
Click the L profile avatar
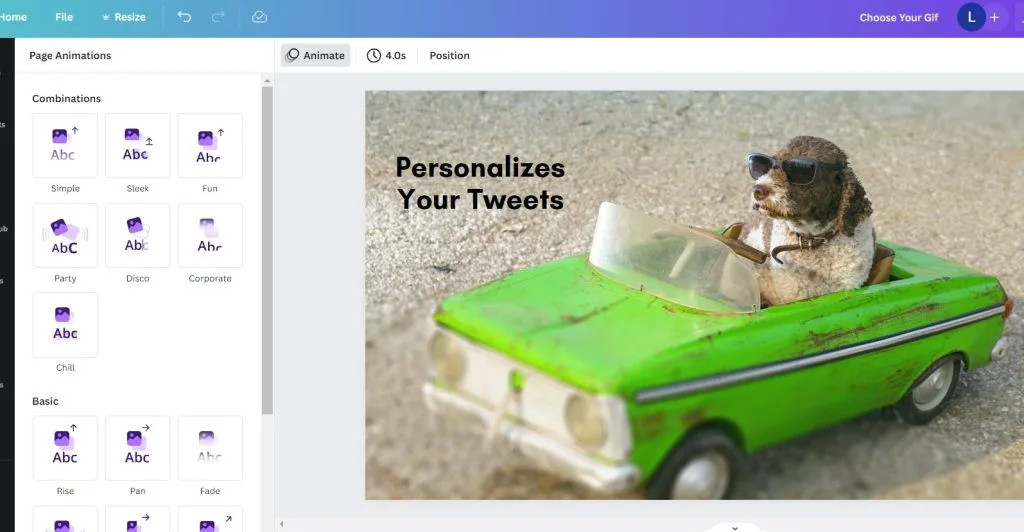[971, 17]
